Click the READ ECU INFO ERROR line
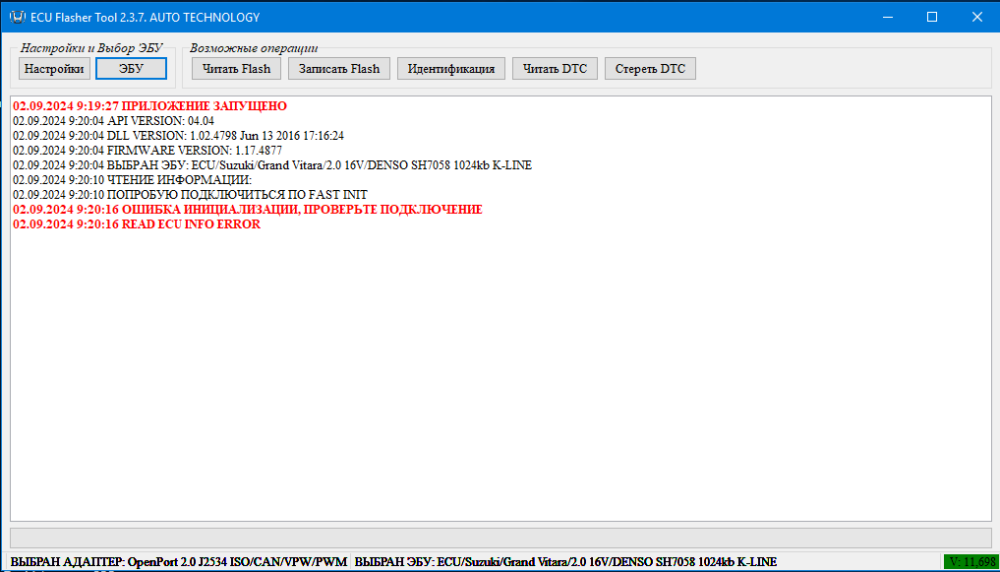Screen dimensions: 1000x572 point(136,225)
